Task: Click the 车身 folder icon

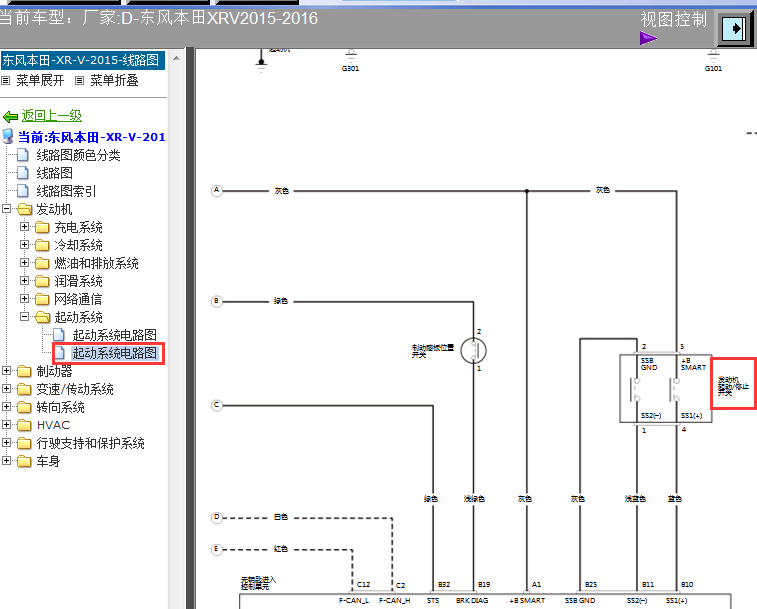Action: [24, 462]
